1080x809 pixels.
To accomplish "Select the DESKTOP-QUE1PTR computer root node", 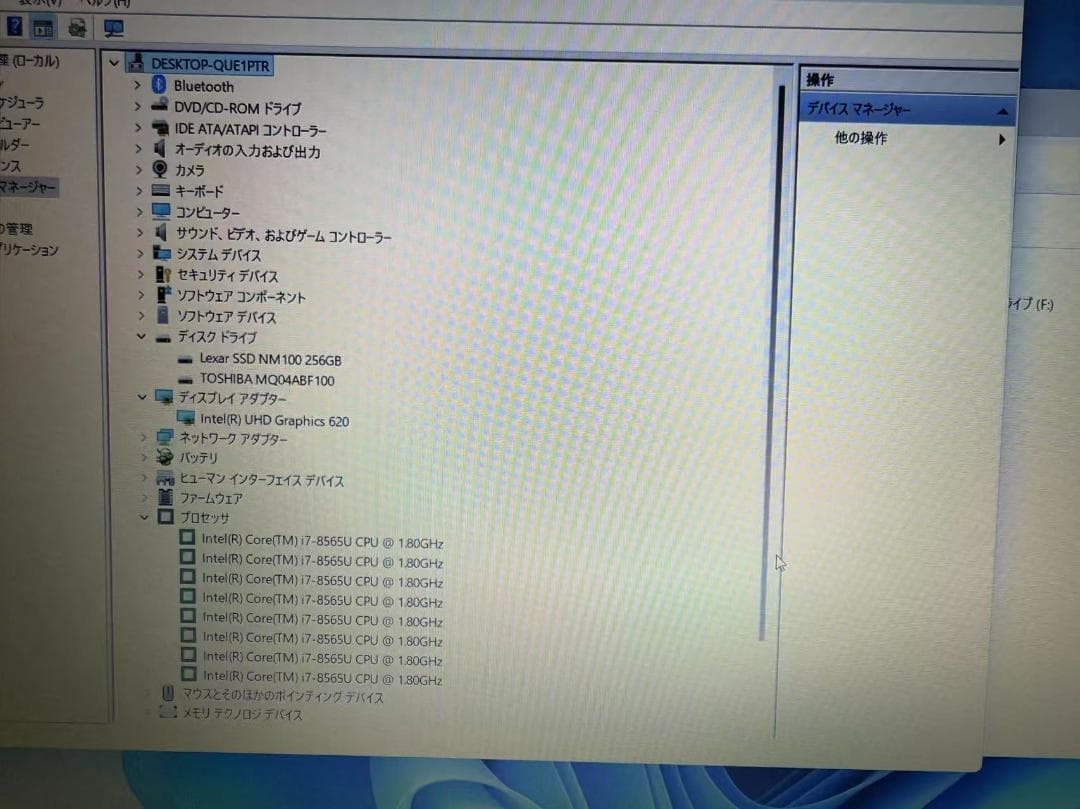I will (x=209, y=63).
